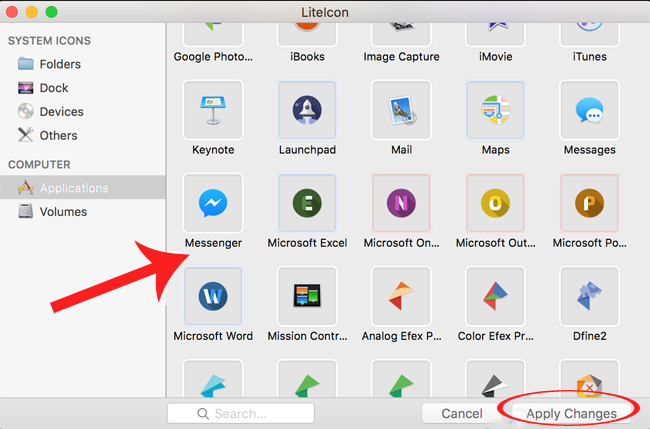Maximize the LiteIcon window

[x=51, y=12]
